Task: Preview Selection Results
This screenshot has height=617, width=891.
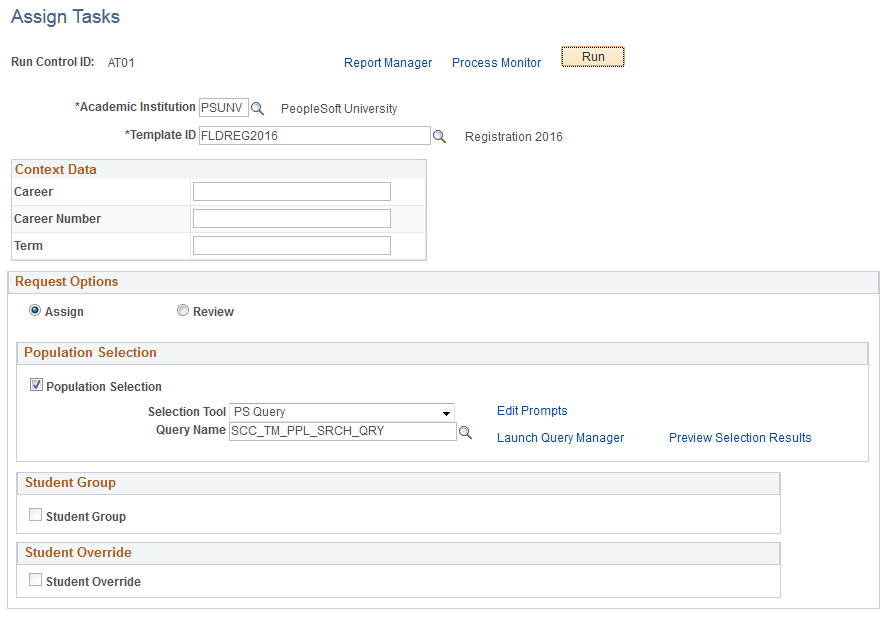Action: point(740,437)
